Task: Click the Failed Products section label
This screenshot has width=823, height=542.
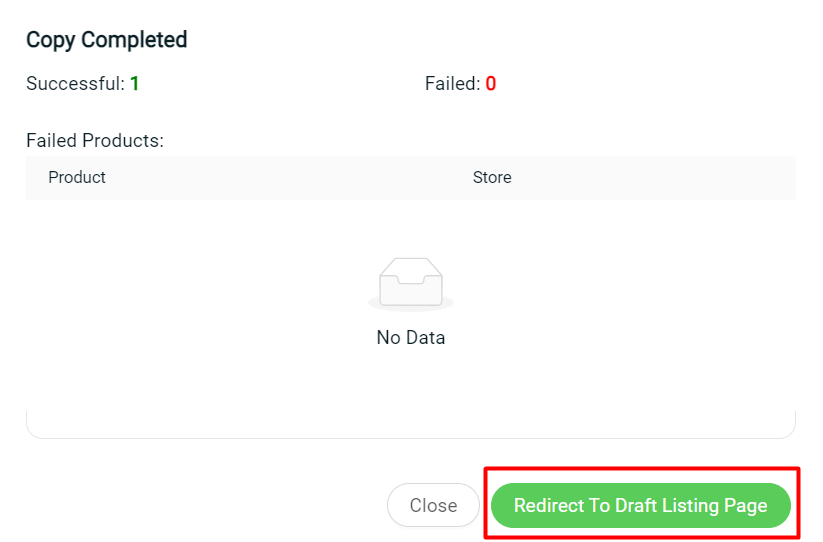Action: pyautogui.click(x=95, y=141)
